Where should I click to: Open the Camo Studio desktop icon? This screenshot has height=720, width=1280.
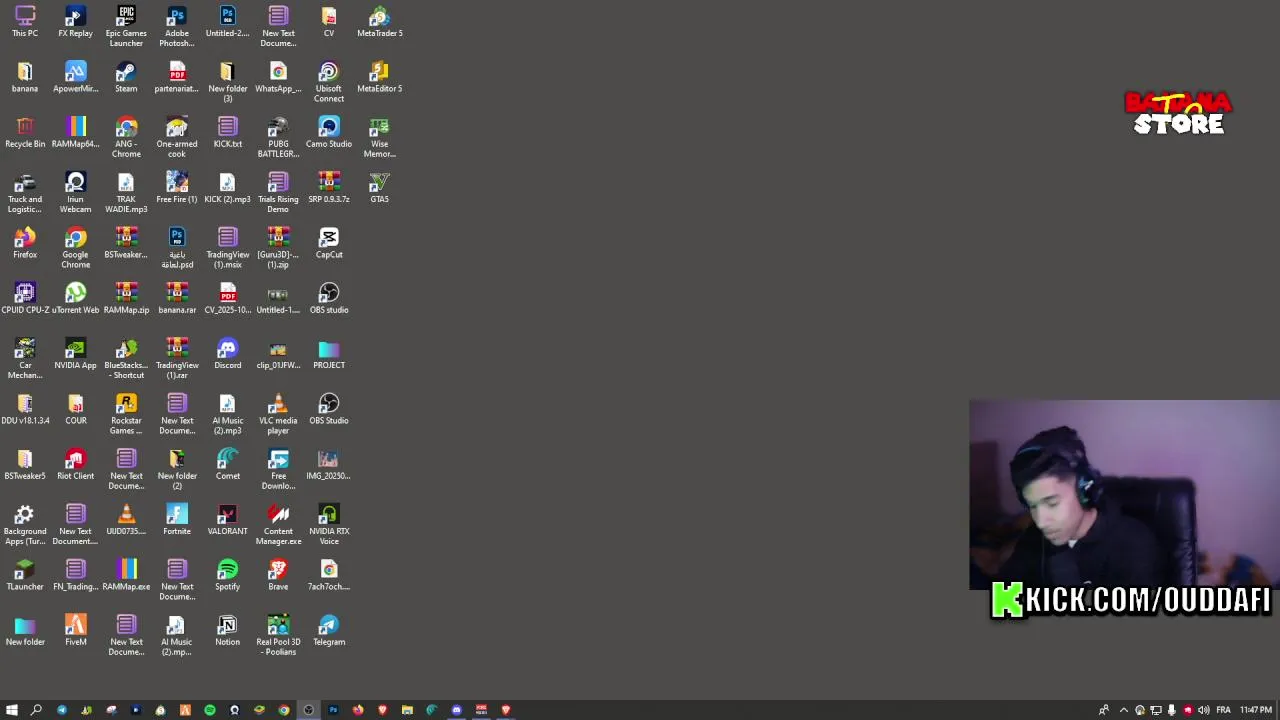(329, 133)
